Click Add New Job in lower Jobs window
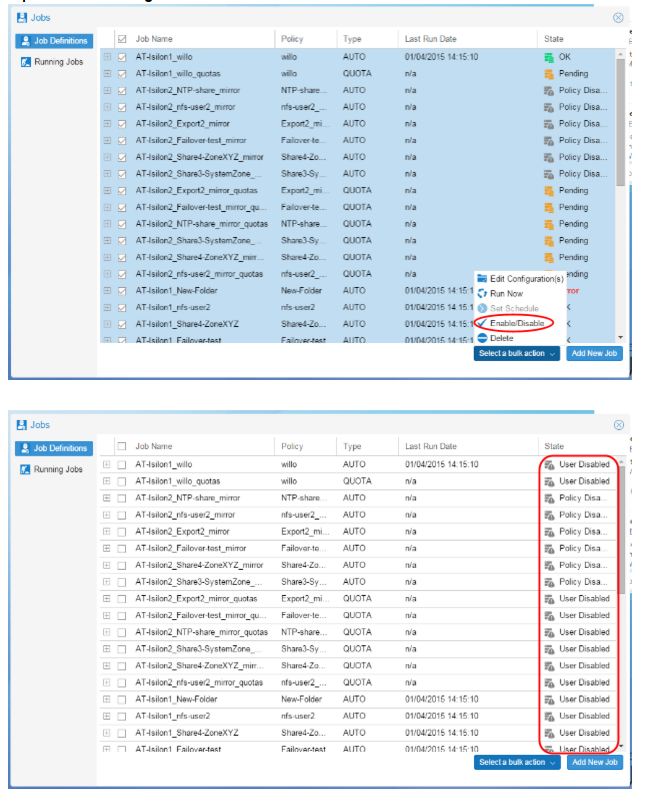 (x=595, y=762)
